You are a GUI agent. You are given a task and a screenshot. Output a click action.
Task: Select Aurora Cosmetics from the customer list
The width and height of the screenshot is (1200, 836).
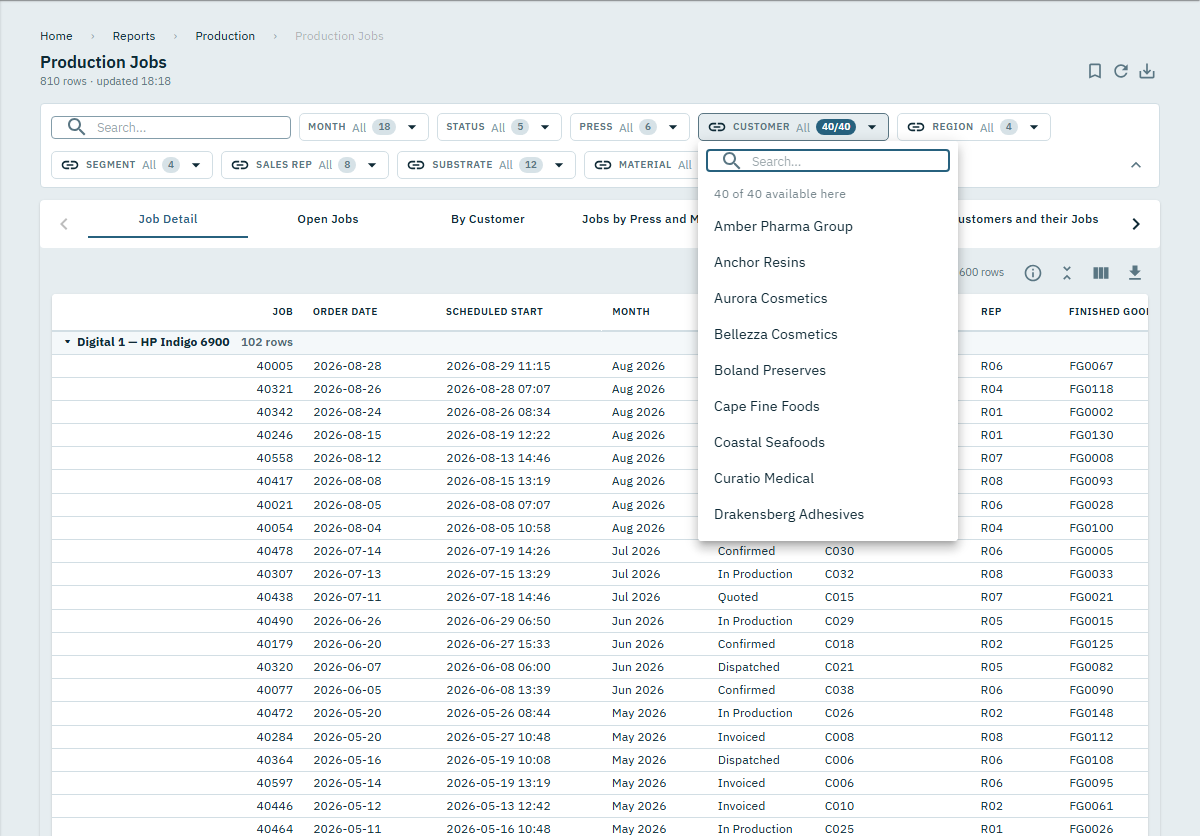pos(828,298)
